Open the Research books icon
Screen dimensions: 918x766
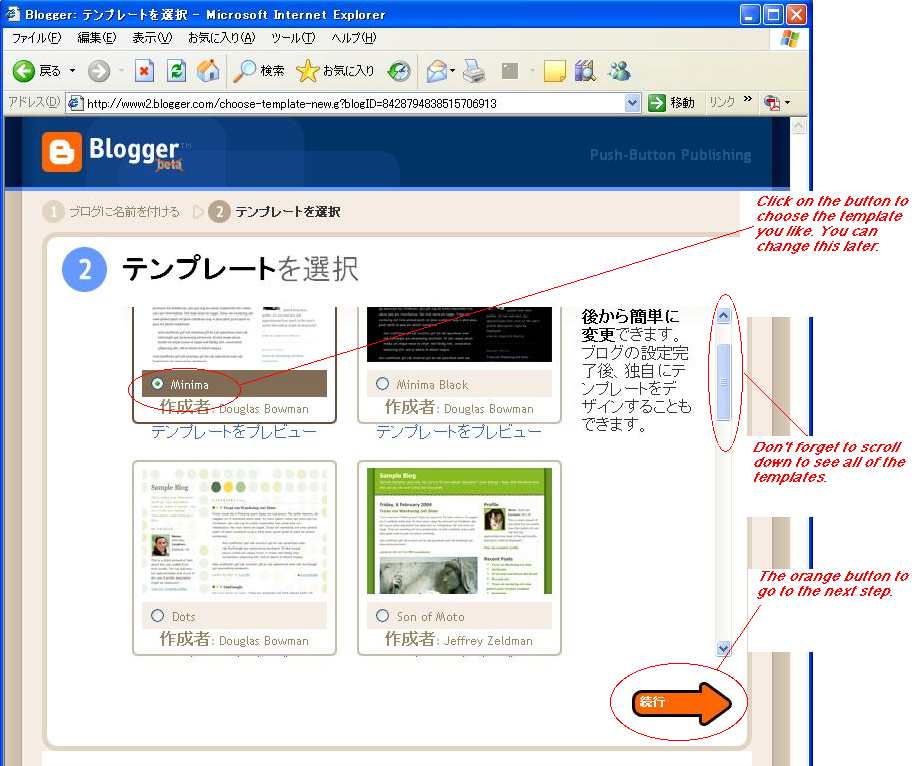585,71
